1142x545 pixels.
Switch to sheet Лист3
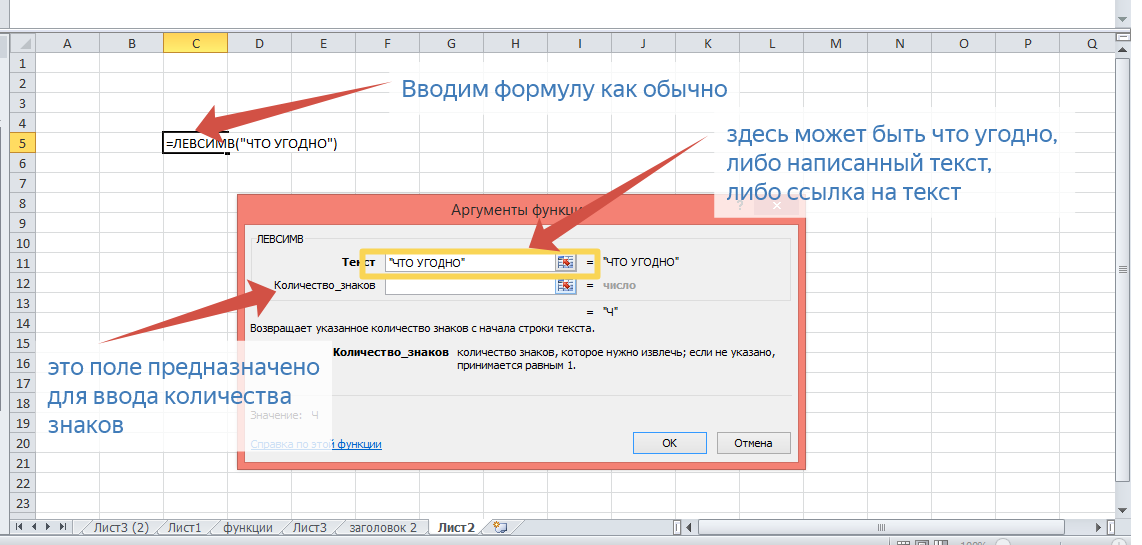click(310, 528)
